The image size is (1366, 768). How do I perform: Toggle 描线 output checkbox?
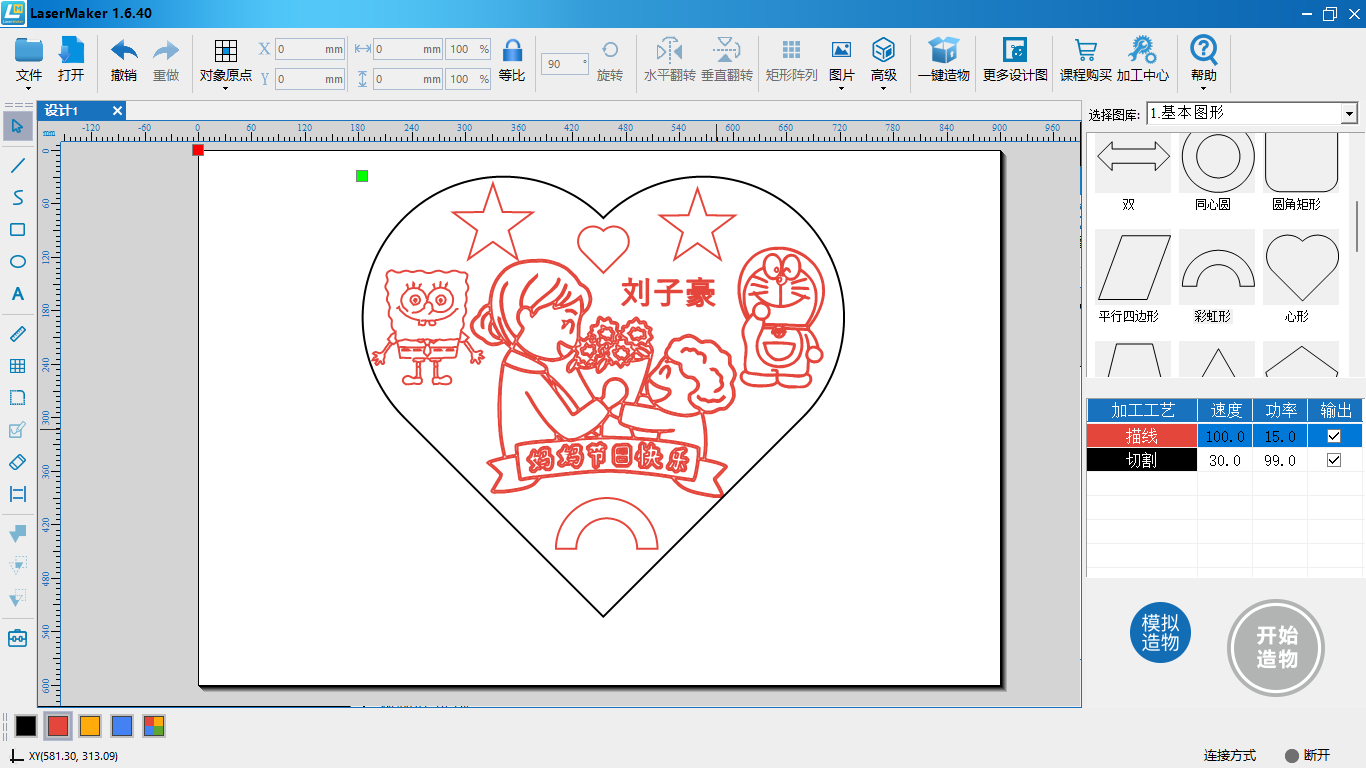point(1333,436)
